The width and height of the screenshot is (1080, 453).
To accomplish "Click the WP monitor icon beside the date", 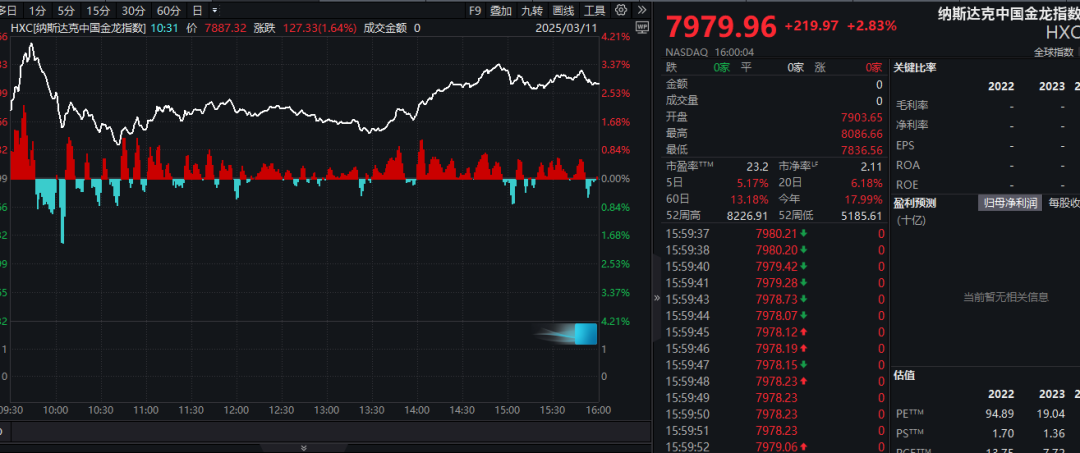I will [x=643, y=28].
